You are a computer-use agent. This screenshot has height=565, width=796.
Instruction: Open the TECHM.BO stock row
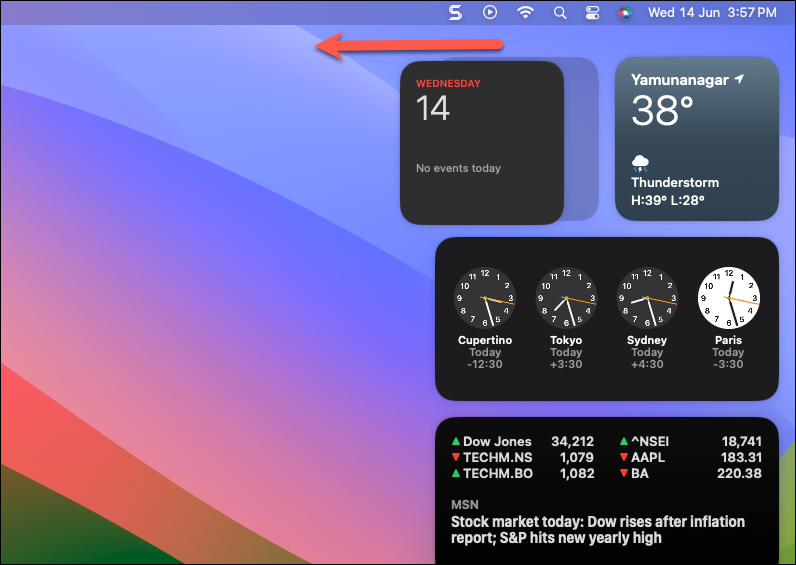coord(522,473)
